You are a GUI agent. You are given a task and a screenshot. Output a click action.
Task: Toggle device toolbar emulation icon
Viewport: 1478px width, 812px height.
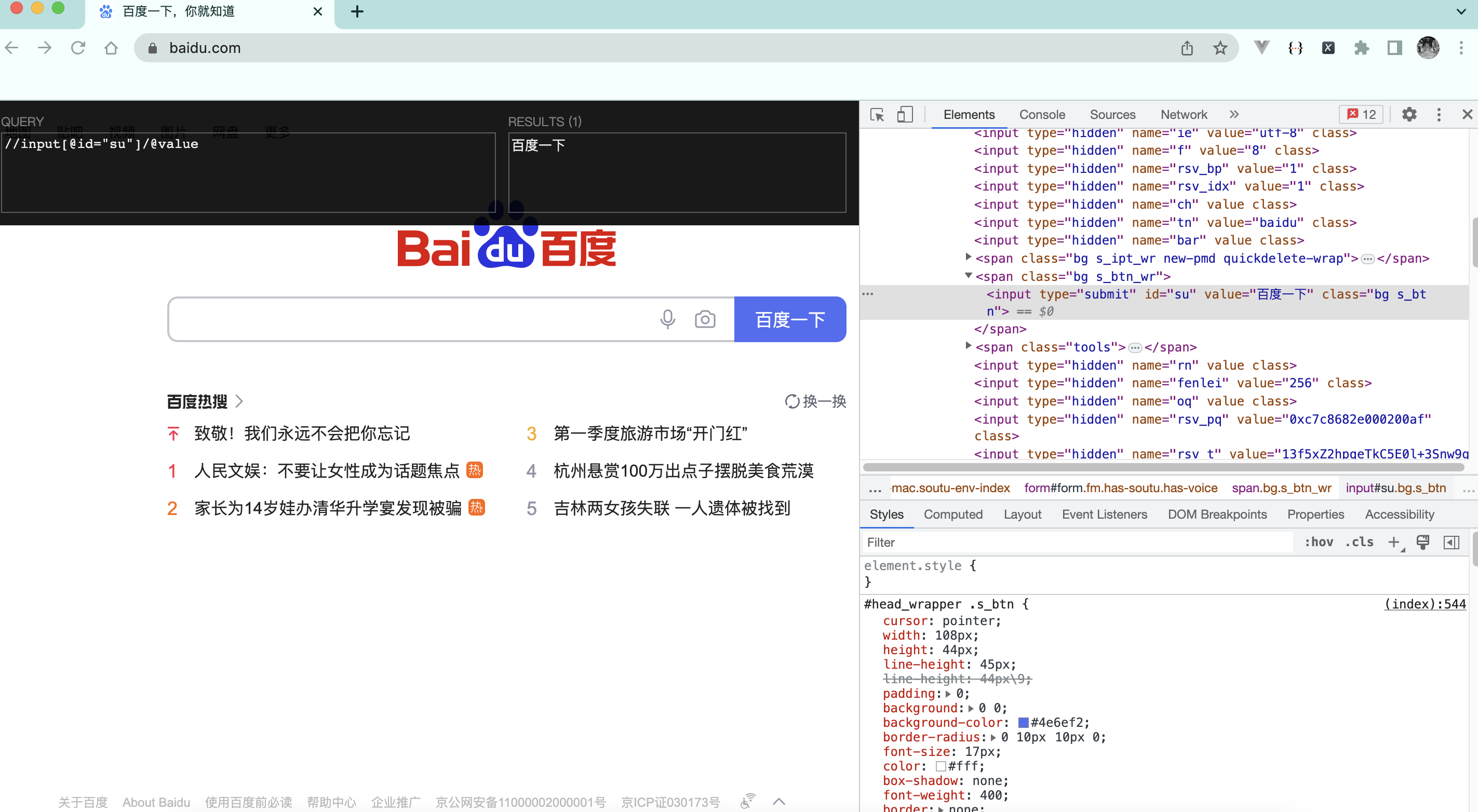click(905, 115)
